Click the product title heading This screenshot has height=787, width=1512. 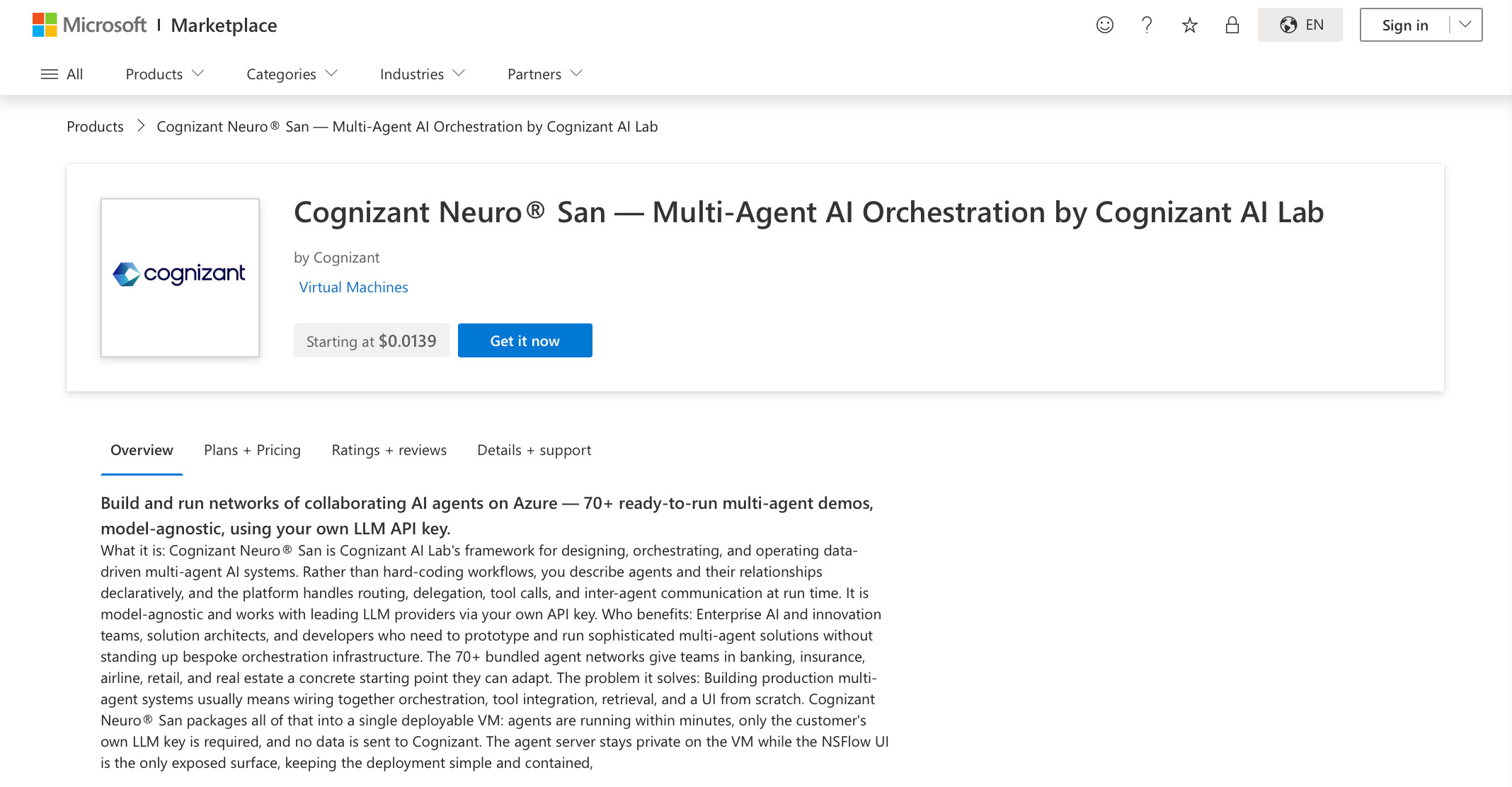[808, 212]
